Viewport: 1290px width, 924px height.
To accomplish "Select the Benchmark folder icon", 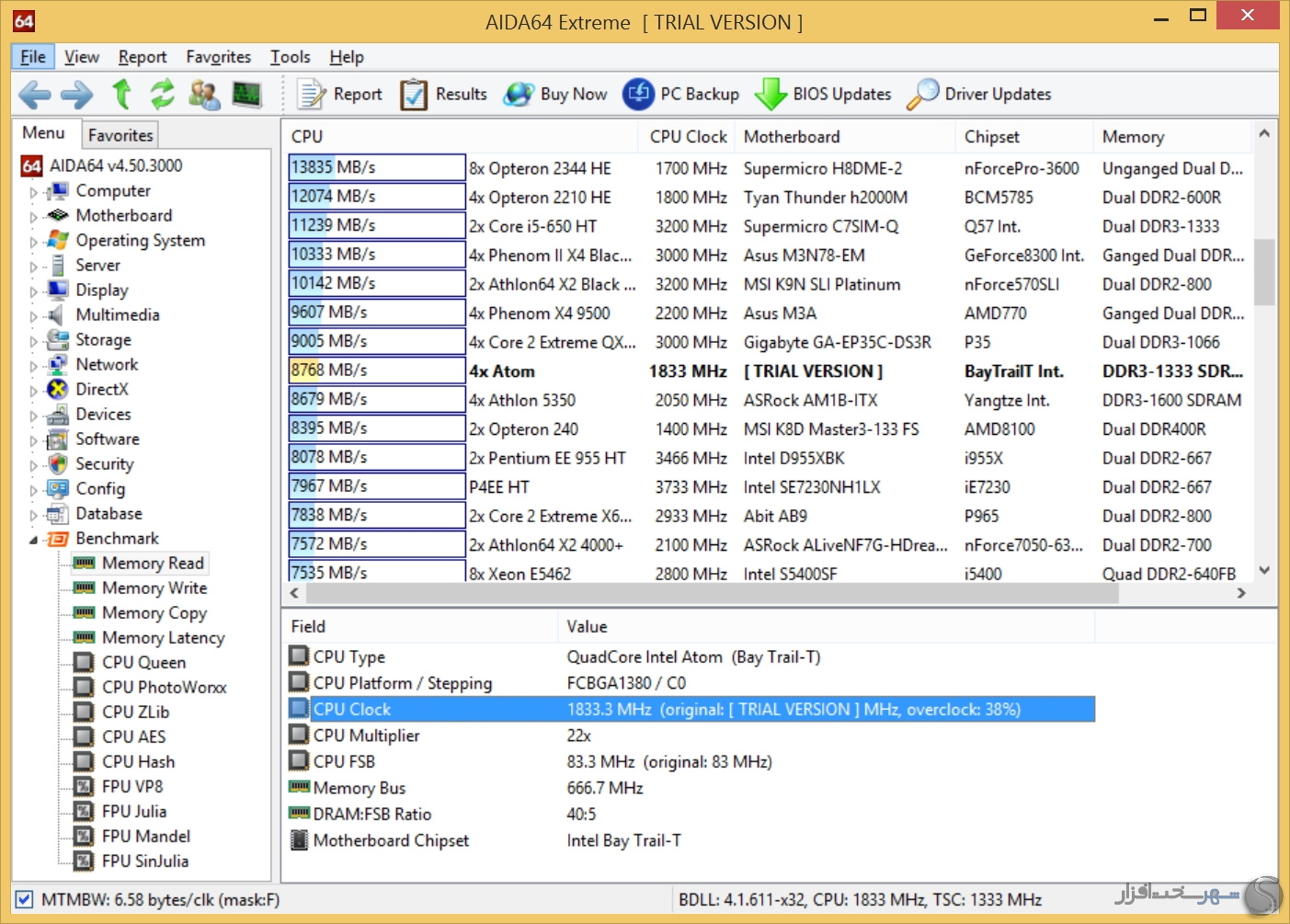I will pyautogui.click(x=58, y=539).
